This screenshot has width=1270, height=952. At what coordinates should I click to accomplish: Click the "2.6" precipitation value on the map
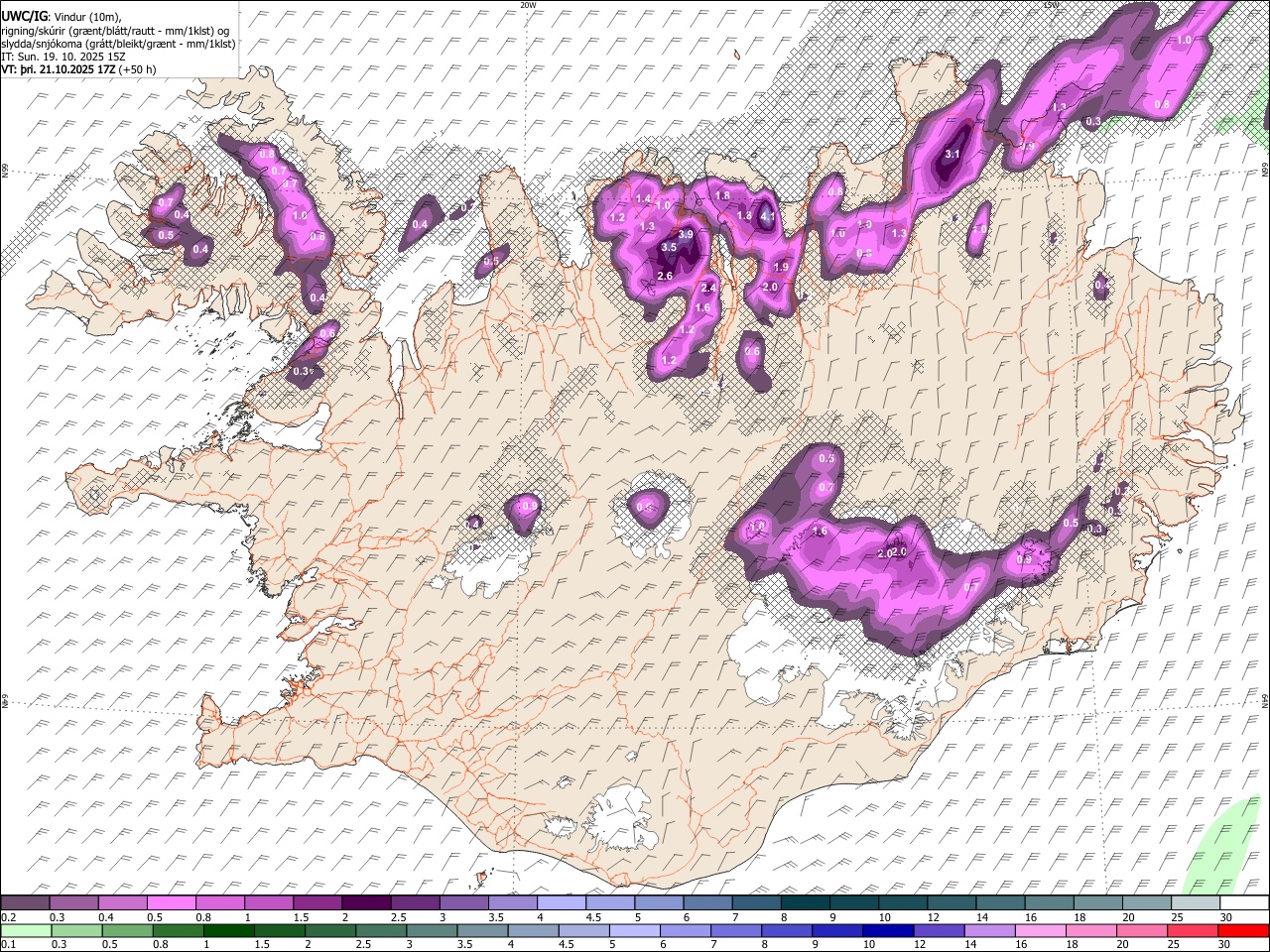pos(665,276)
